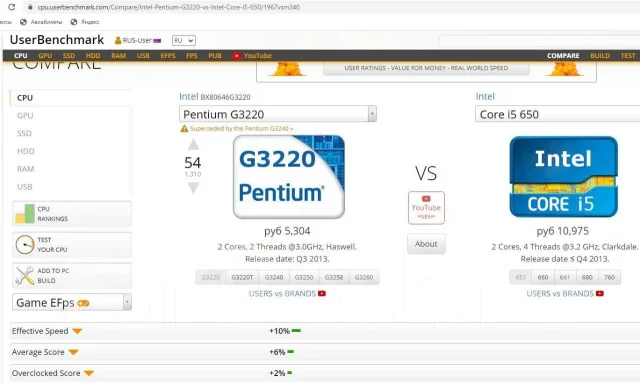Viewport: 640px width, 385px height.
Task: Choose G3250 variant button
Action: tap(304, 277)
